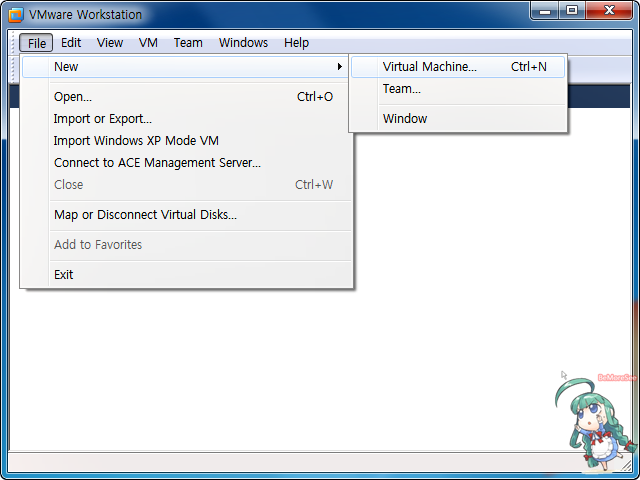Open the Team menu in menu bar
The image size is (640, 480).
coord(188,43)
